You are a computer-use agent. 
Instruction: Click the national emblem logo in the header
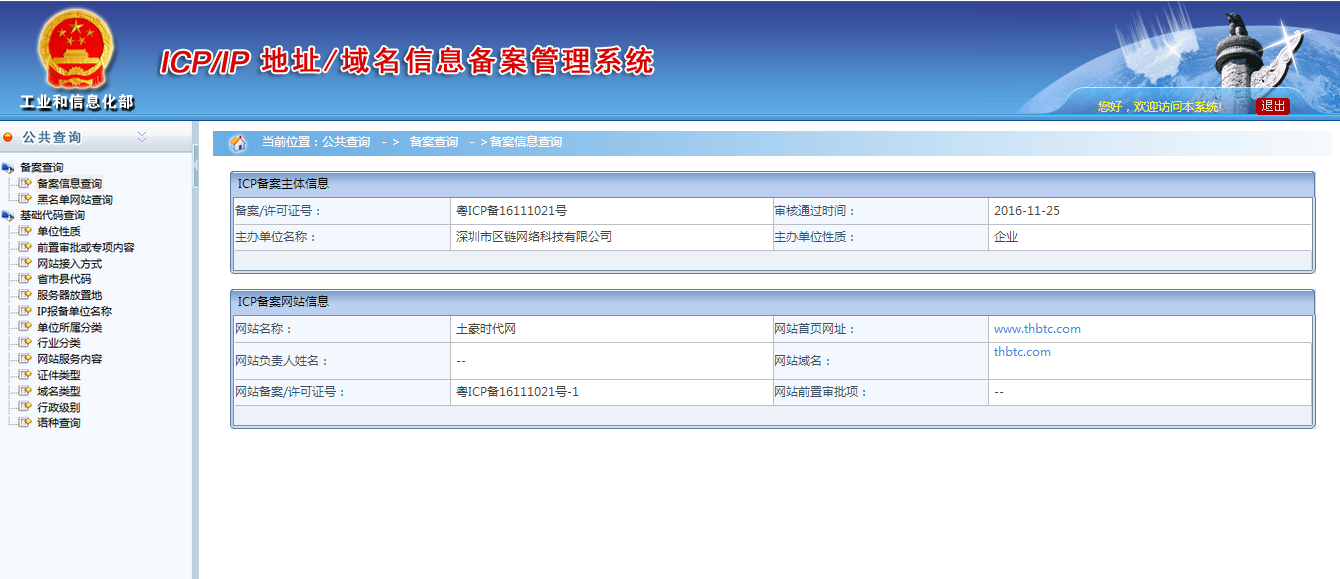click(76, 52)
